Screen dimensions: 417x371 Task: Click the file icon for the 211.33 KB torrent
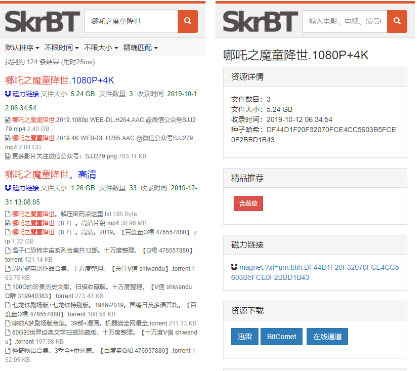click(8, 323)
